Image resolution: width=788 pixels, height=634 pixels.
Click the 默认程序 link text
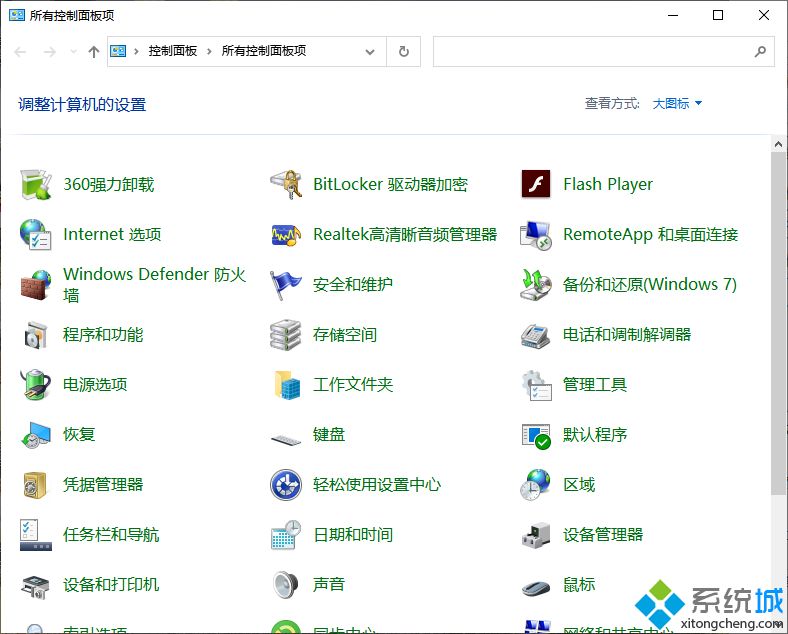[595, 435]
